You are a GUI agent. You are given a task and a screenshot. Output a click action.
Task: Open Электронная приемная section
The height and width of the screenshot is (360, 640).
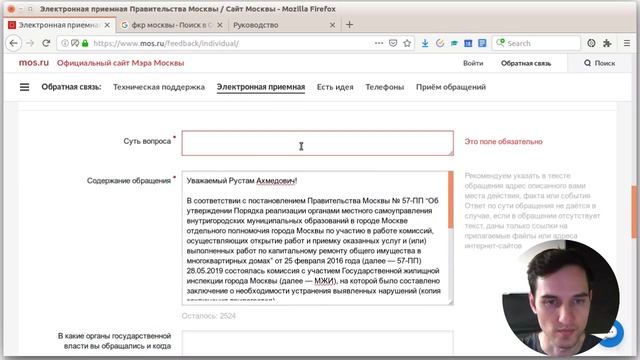[x=261, y=87]
